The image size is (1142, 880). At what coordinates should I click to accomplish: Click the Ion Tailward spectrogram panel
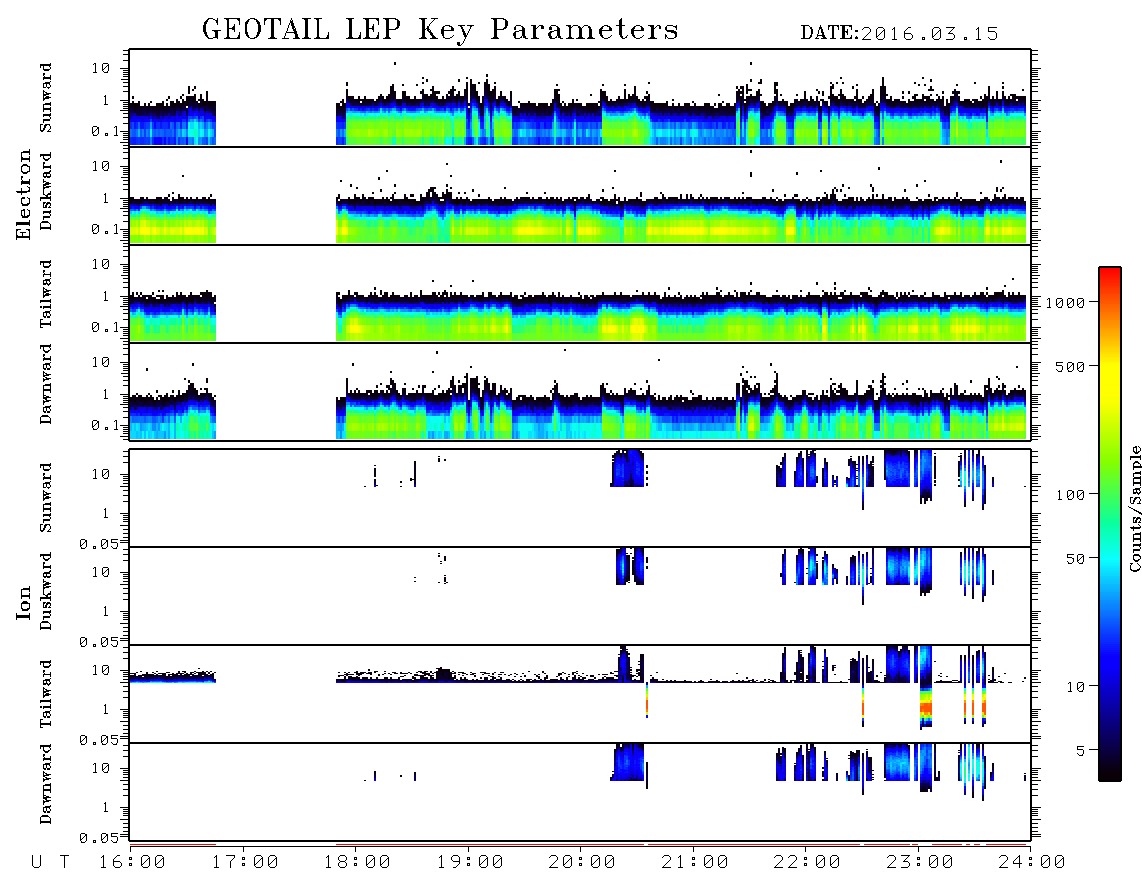click(x=580, y=694)
